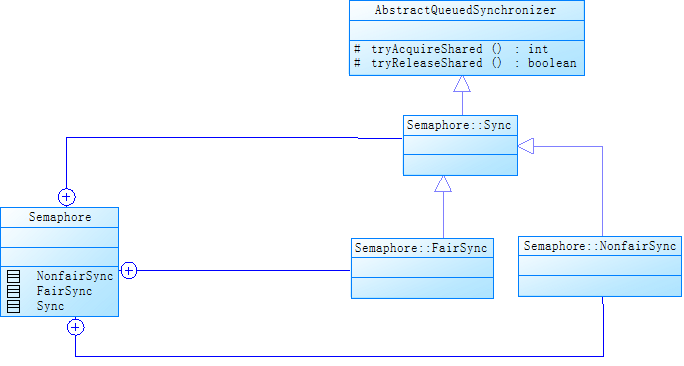
Task: Select the Semaphore::FairSync class header
Action: coord(422,248)
